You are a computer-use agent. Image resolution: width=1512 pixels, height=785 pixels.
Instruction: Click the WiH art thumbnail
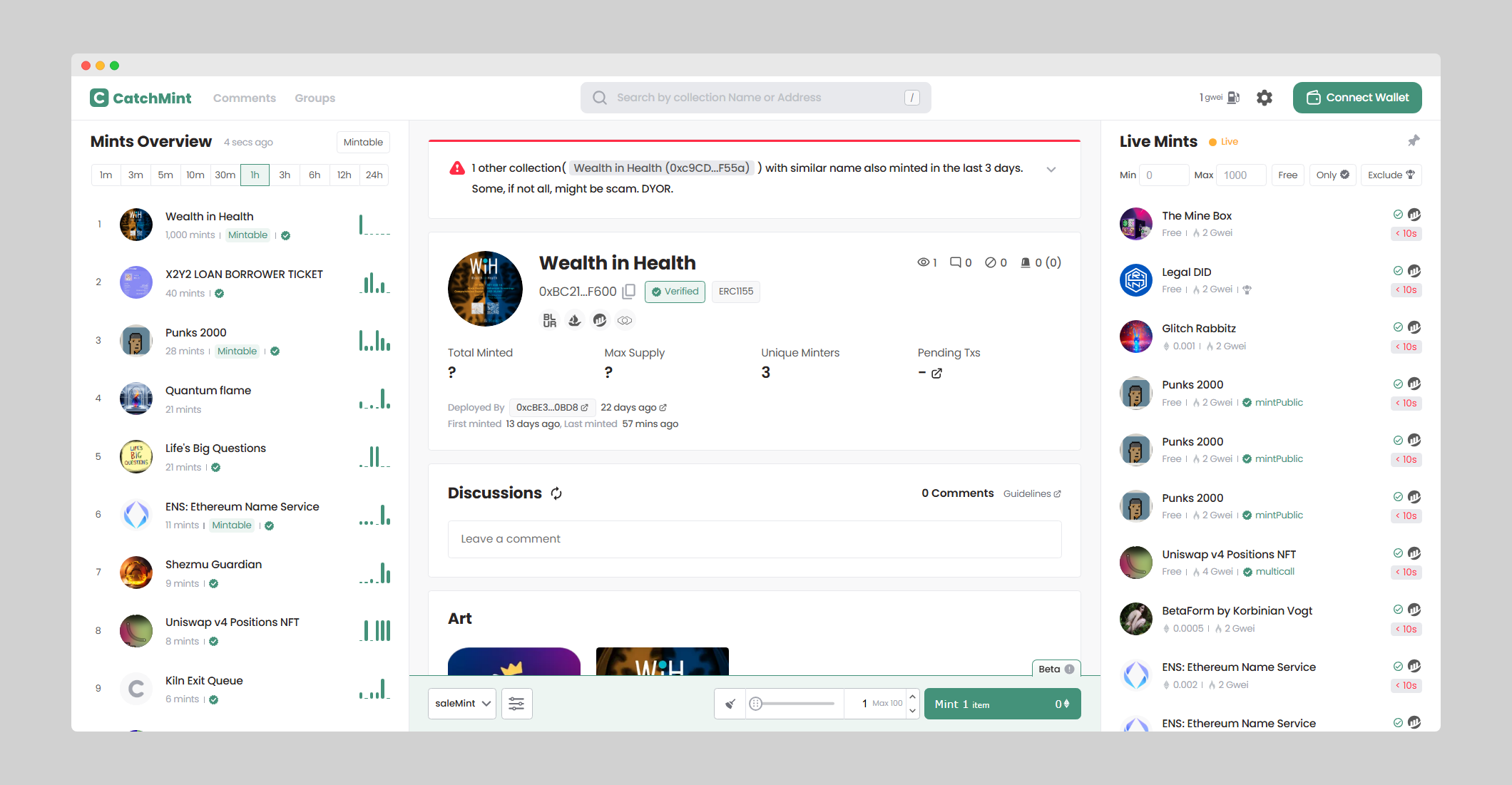click(x=663, y=661)
